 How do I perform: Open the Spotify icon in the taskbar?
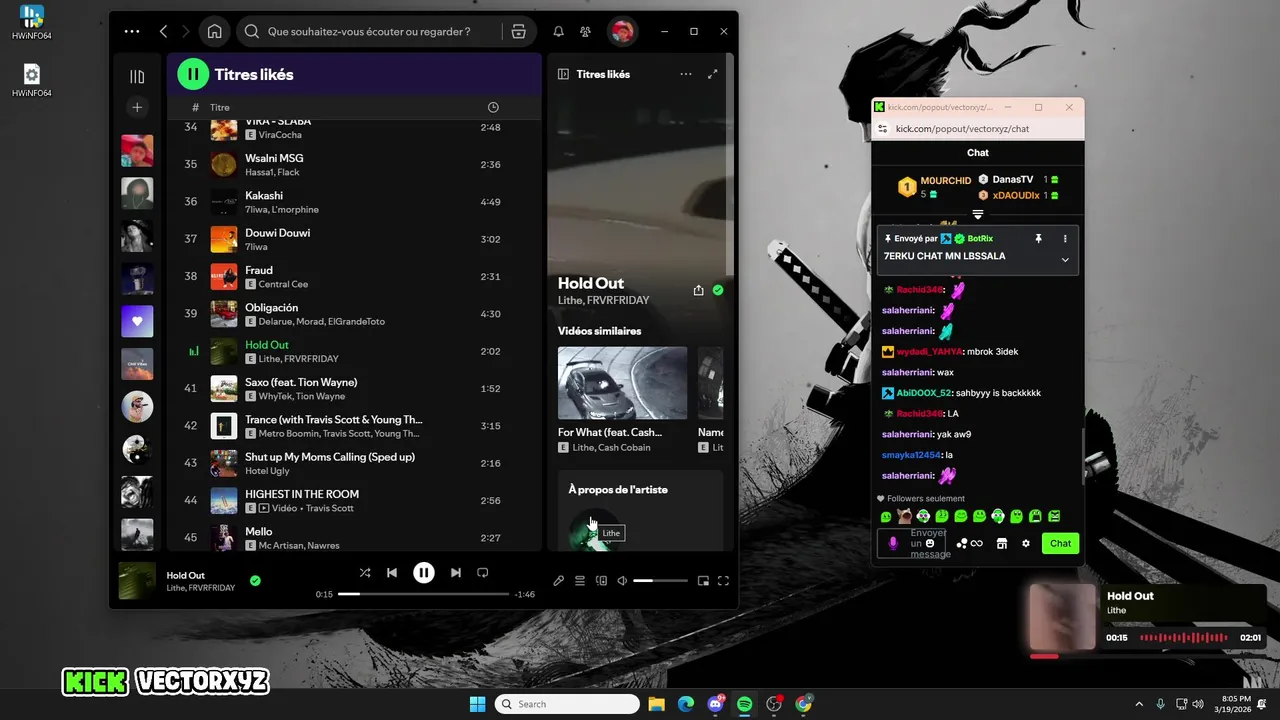tap(745, 704)
